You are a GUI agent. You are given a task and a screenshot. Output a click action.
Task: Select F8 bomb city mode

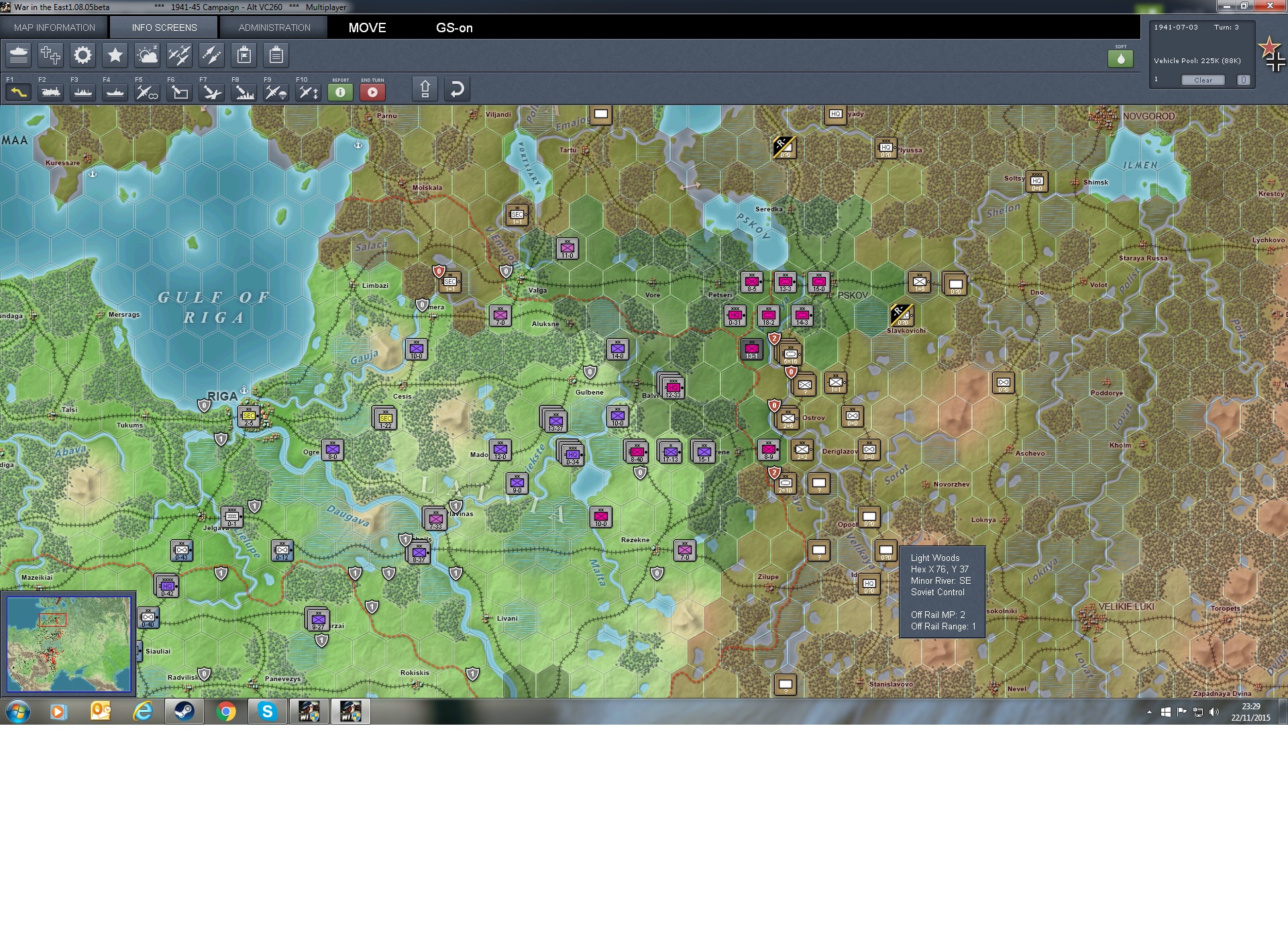tap(244, 92)
